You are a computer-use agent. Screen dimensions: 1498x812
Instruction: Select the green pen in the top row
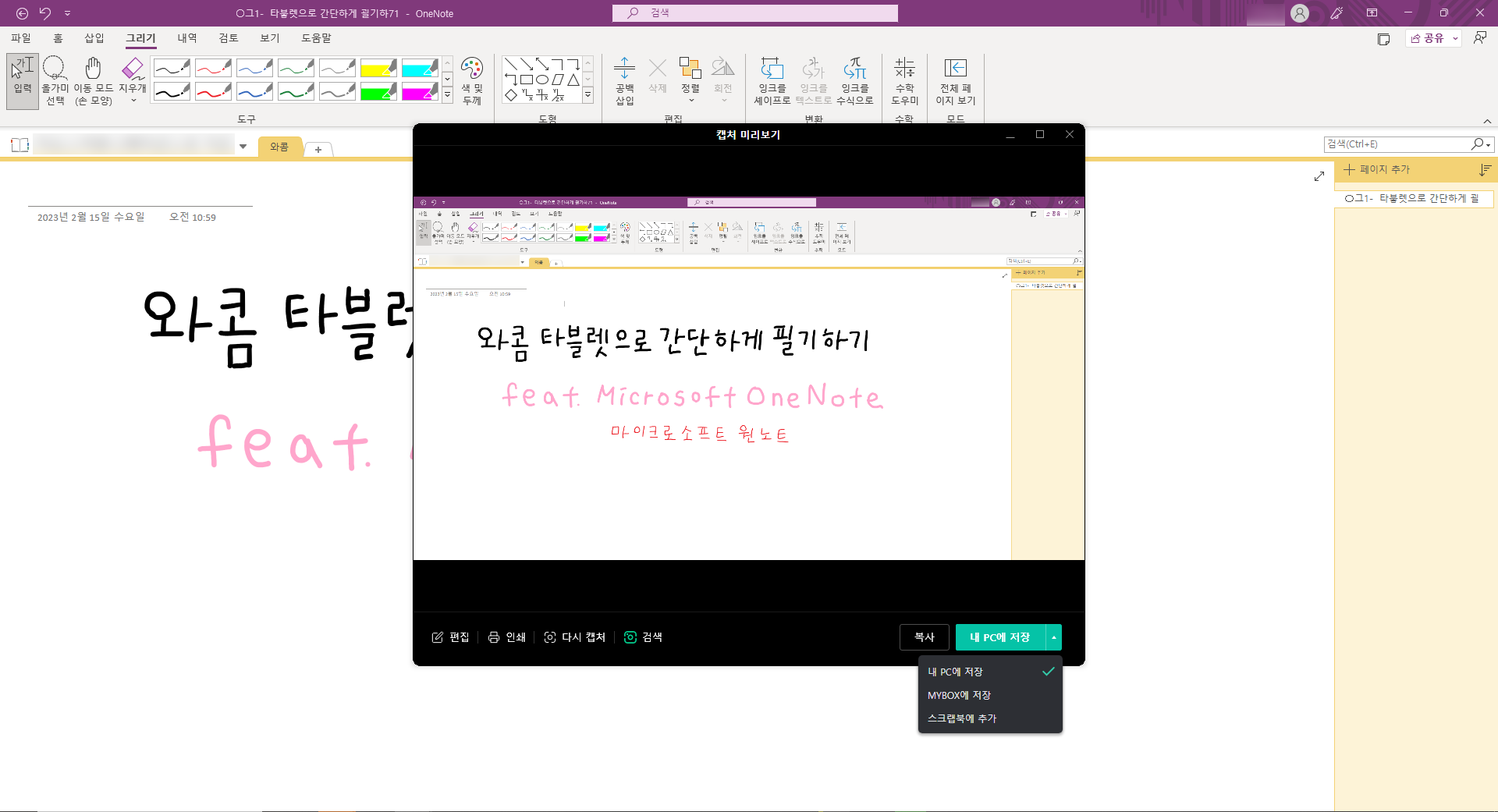(296, 68)
